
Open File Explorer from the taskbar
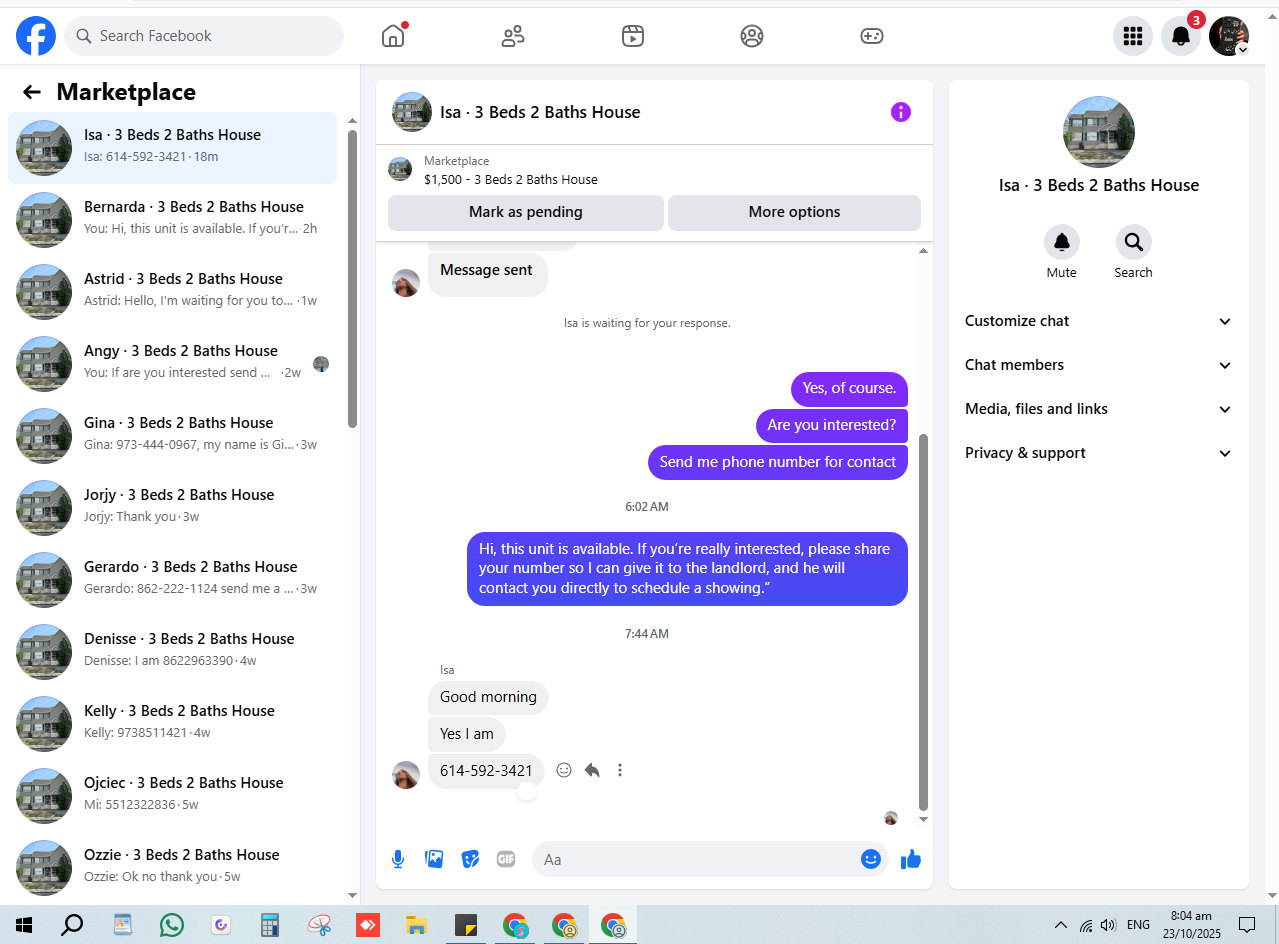pos(417,925)
